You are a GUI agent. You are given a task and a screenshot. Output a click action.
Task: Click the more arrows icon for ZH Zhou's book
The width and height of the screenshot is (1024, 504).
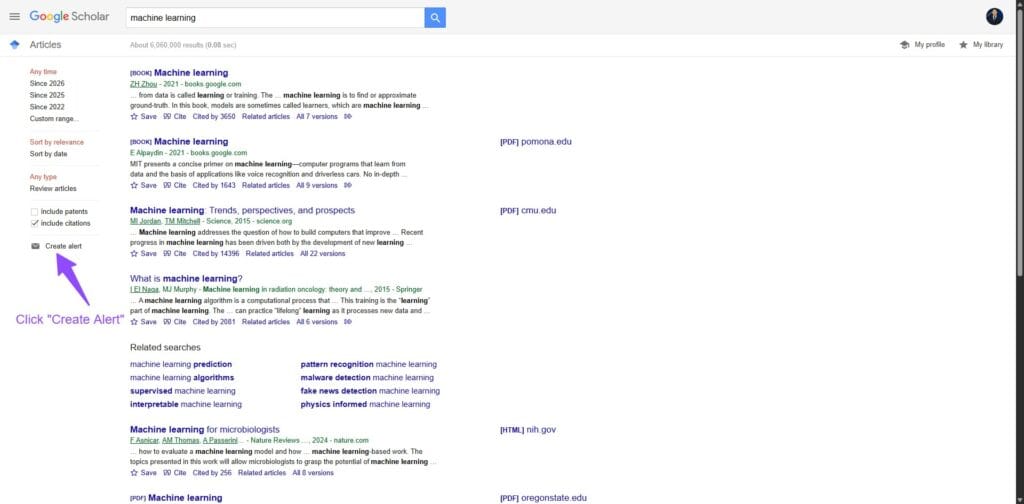[348, 117]
